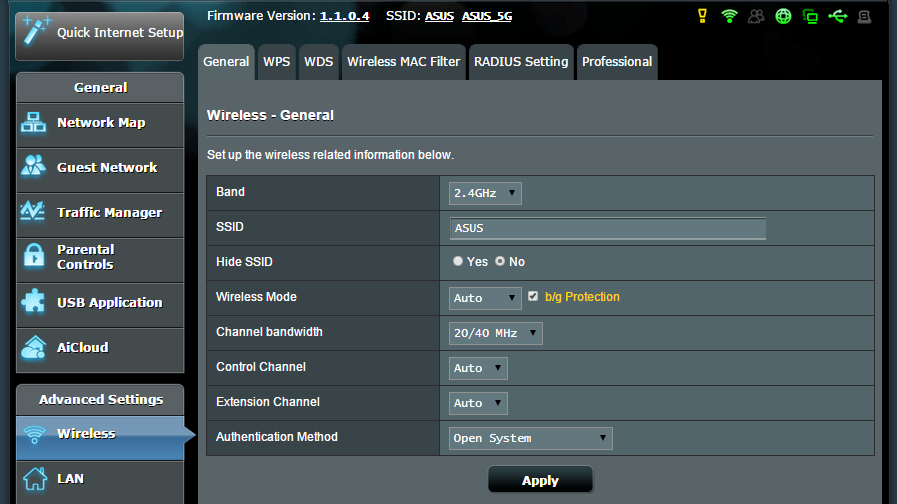Click the LAN house icon
The image size is (897, 504).
click(35, 478)
